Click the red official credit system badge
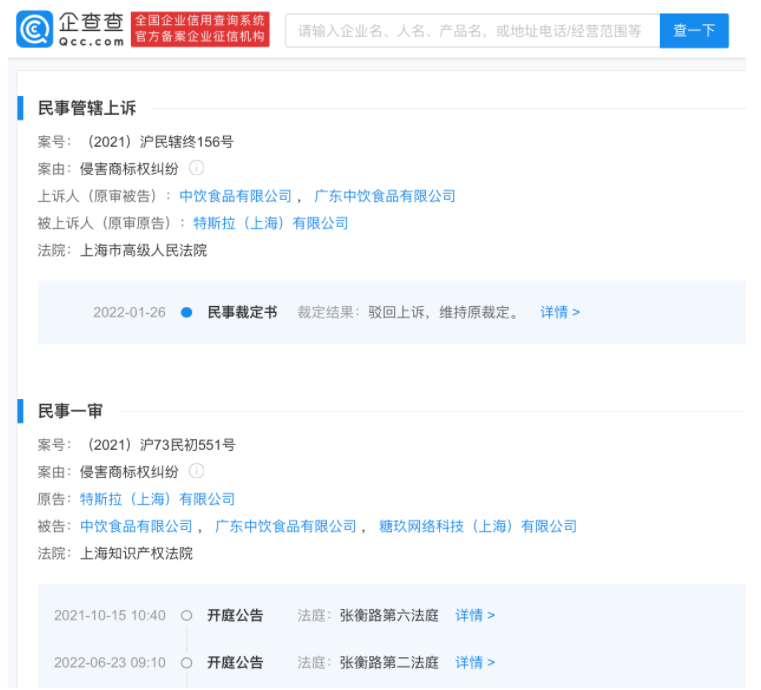This screenshot has width=761, height=690. (200, 29)
